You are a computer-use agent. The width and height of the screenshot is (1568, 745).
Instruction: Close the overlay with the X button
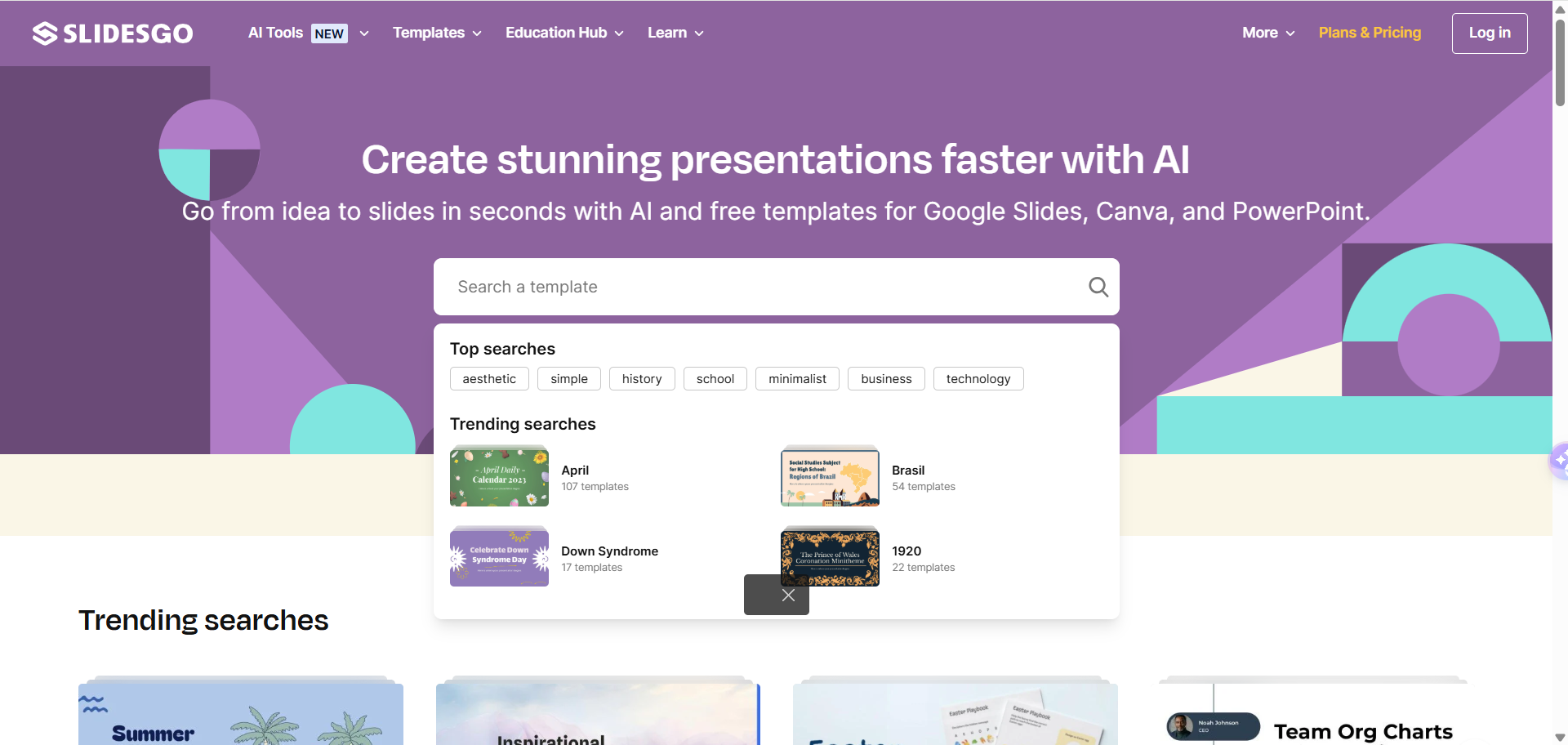tap(787, 596)
